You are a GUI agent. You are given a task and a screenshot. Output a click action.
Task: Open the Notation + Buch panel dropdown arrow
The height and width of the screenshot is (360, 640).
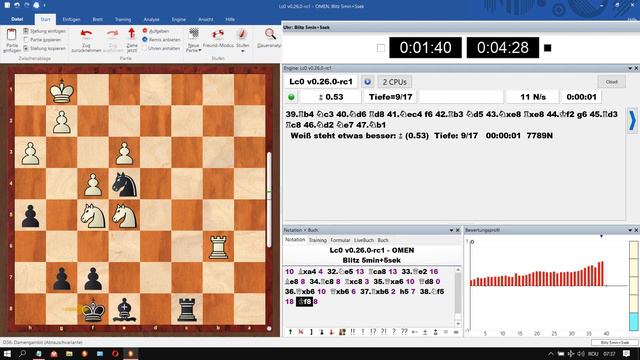pyautogui.click(x=451, y=230)
